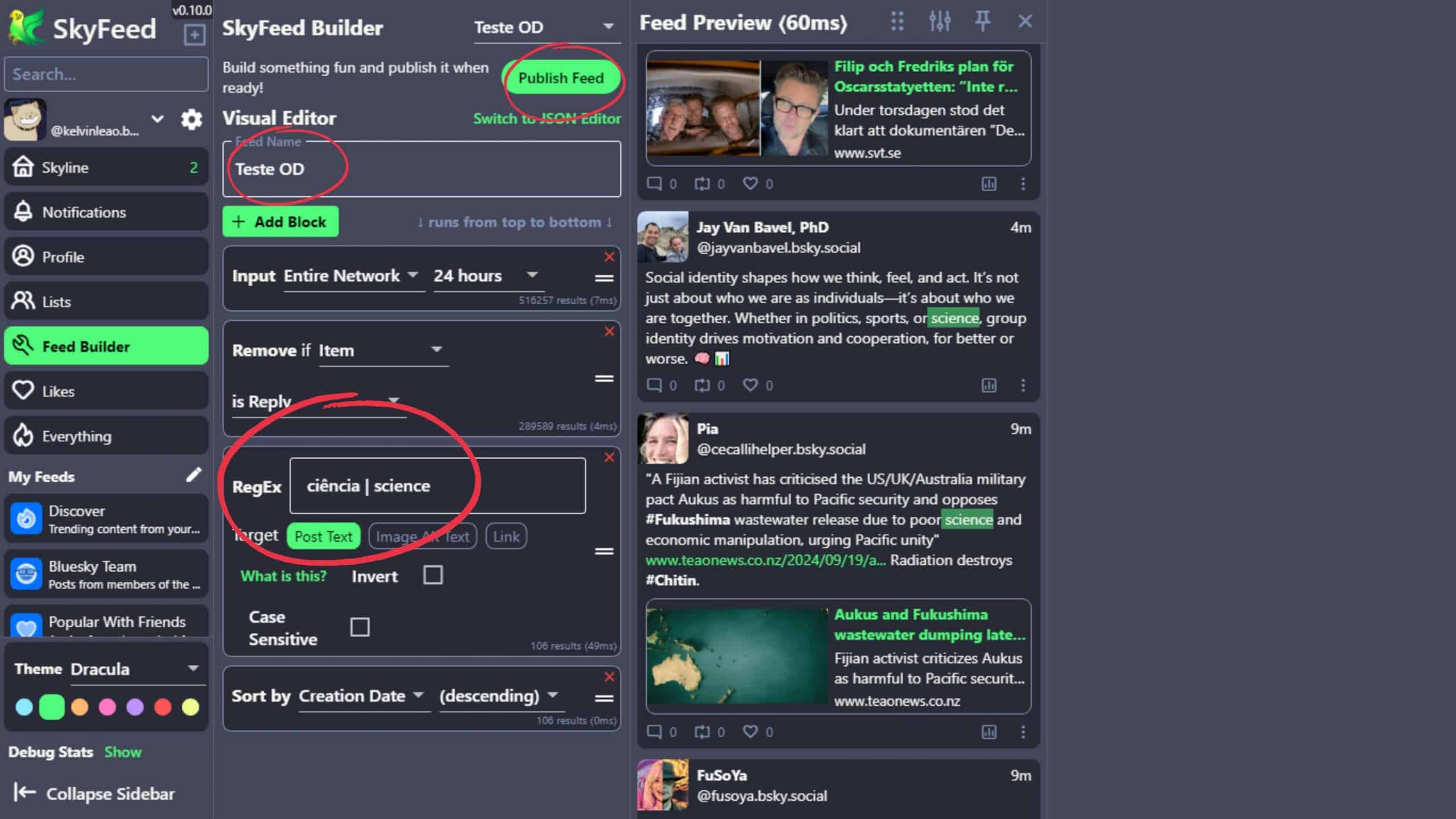1456x819 pixels.
Task: Open more options on Pia's post
Action: [1023, 731]
